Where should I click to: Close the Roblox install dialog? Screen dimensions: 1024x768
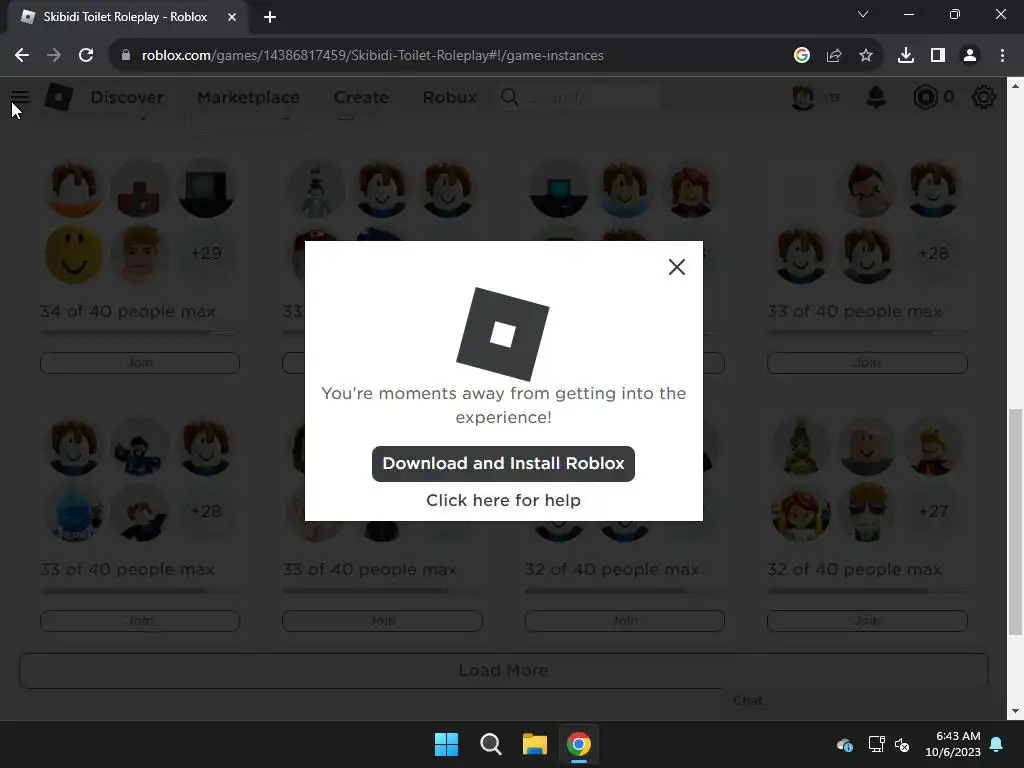pos(677,266)
